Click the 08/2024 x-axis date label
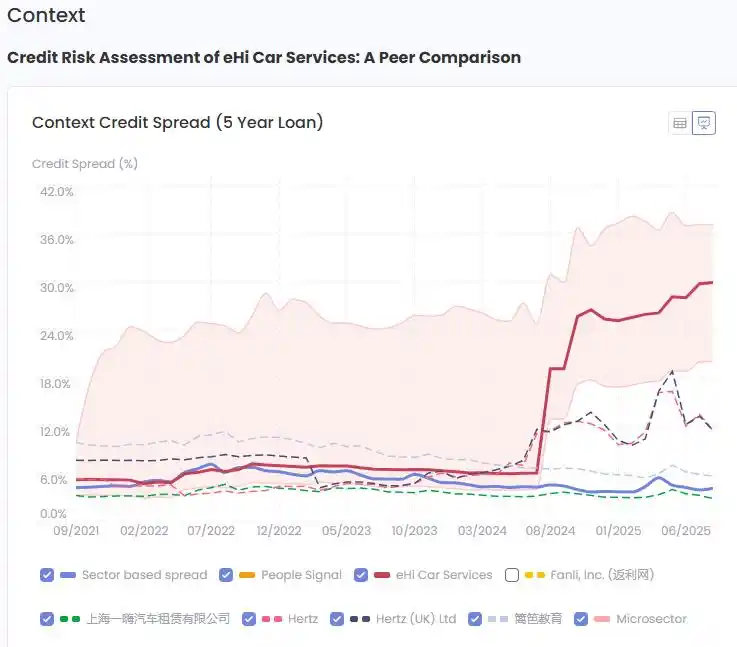This screenshot has width=737, height=647. (x=549, y=531)
